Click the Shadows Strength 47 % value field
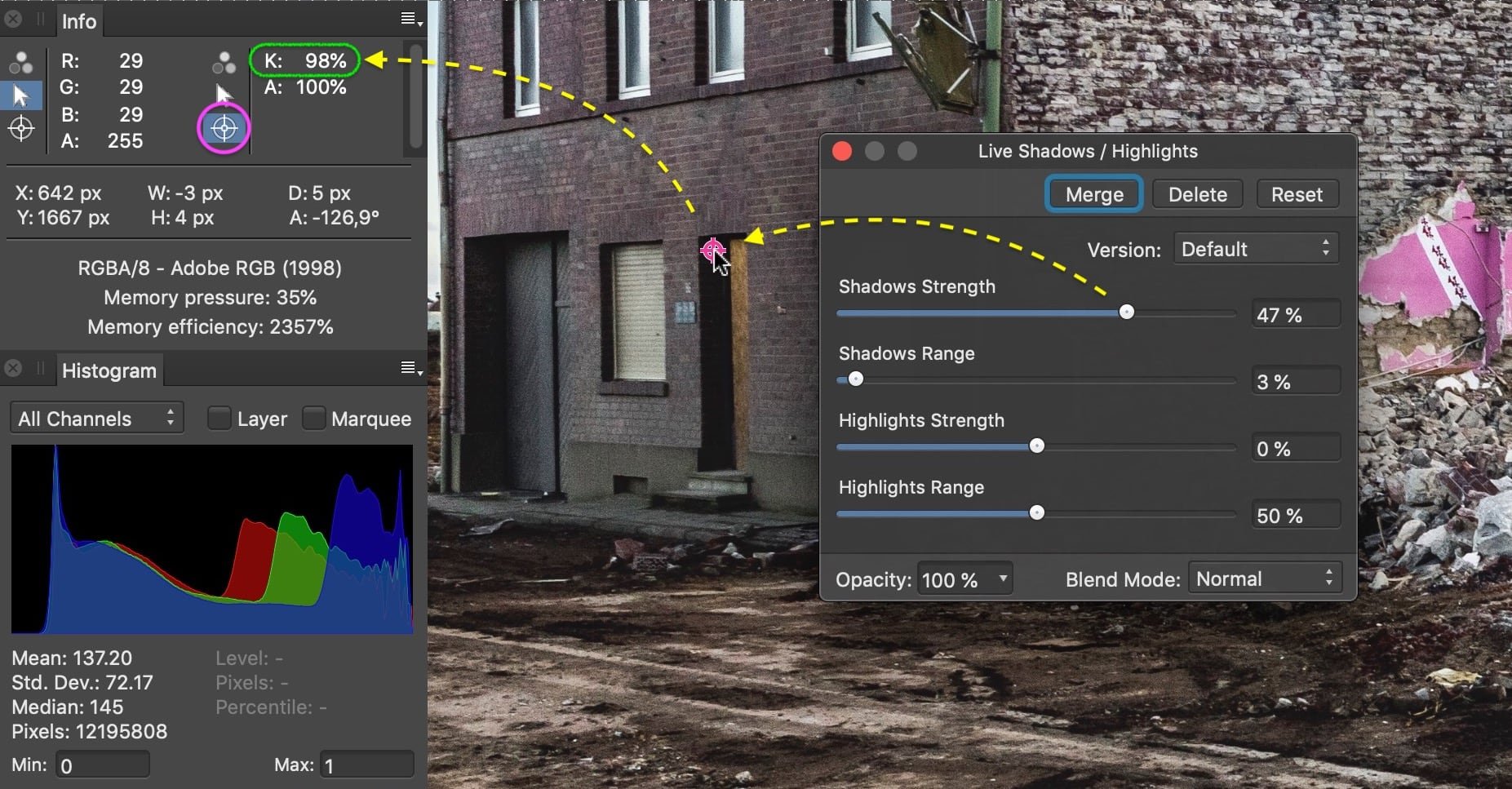Screen dimensions: 1512x789 pyautogui.click(x=1296, y=315)
